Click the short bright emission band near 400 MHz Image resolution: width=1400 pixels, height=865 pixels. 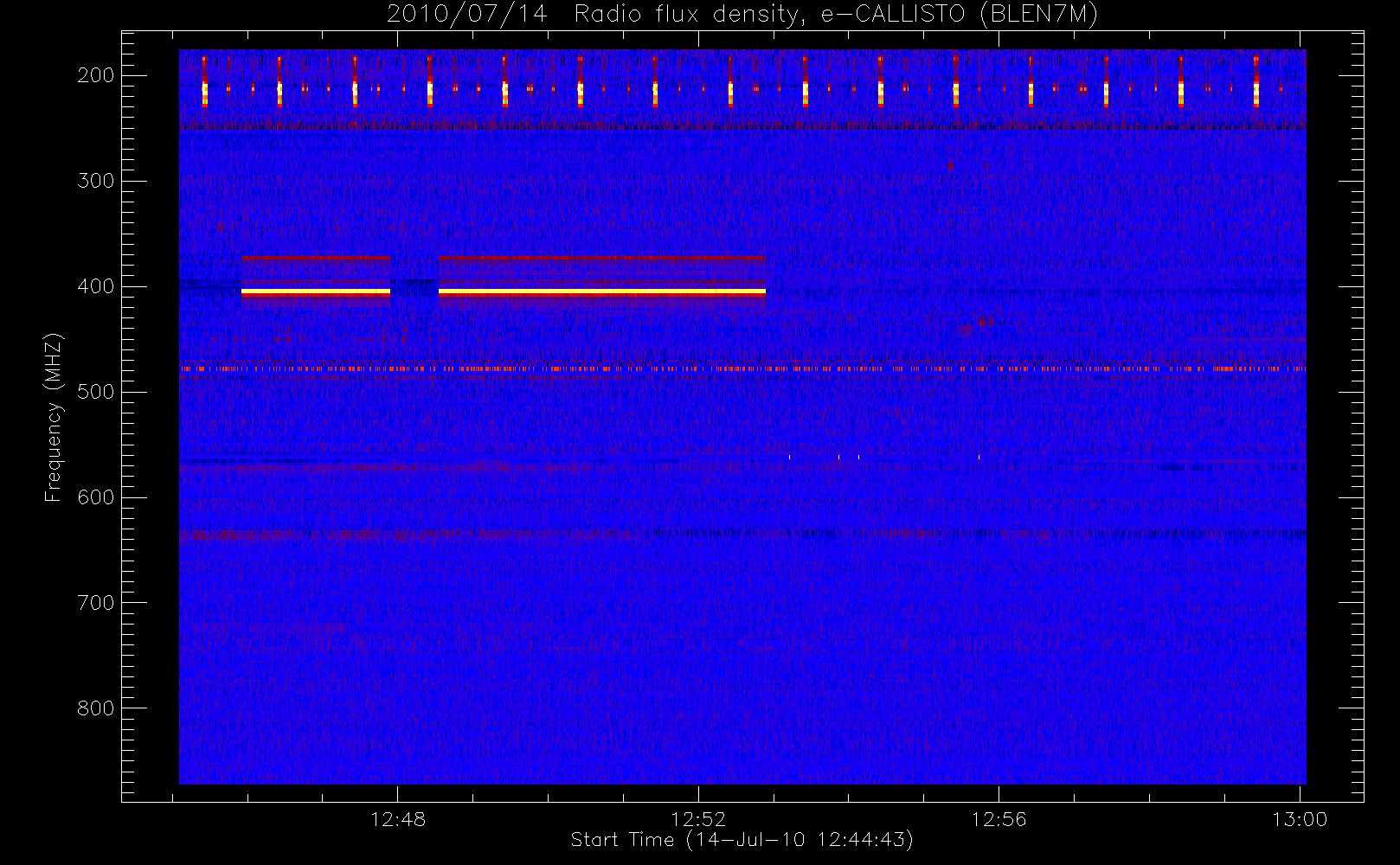pyautogui.click(x=316, y=292)
